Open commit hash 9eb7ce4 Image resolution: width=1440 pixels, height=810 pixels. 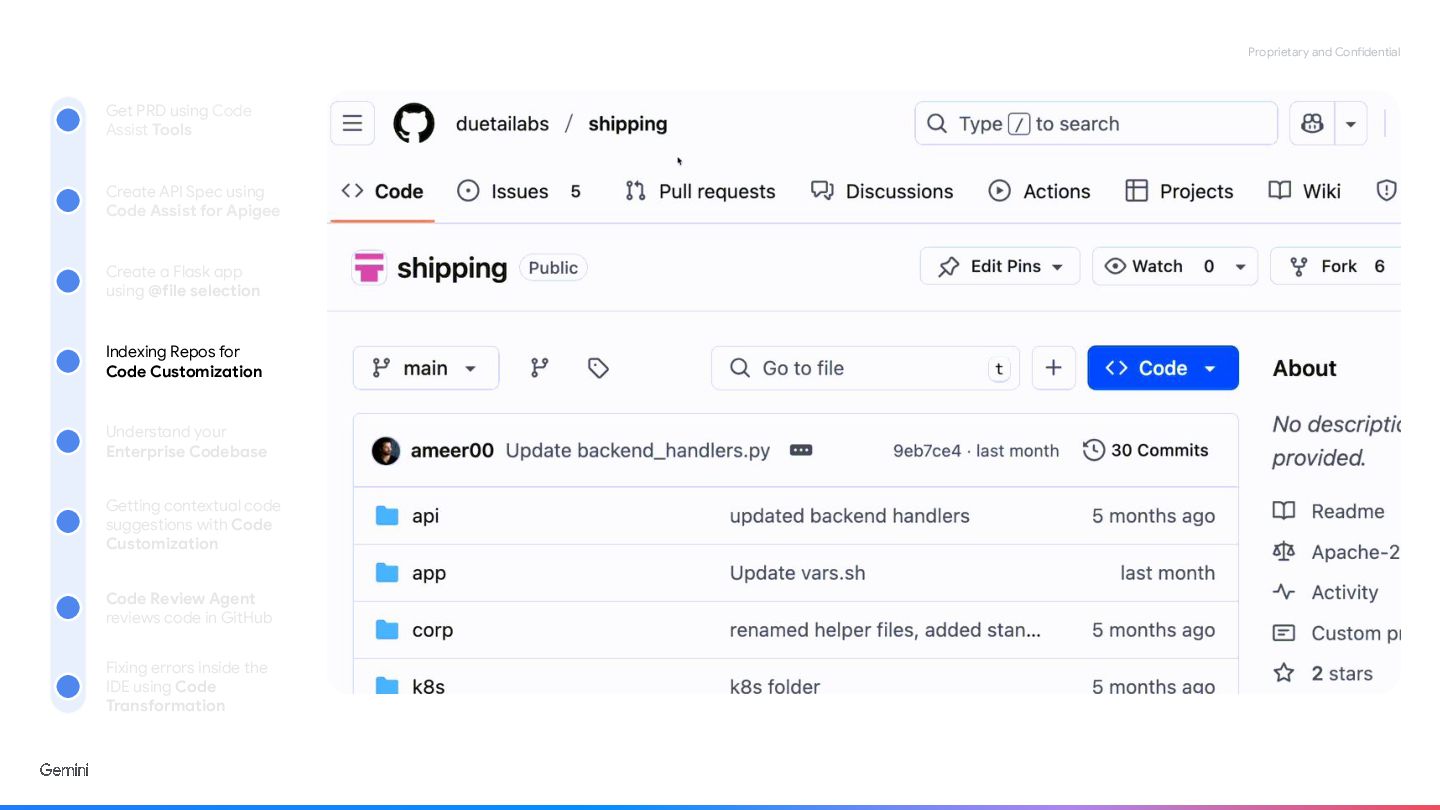[927, 451]
